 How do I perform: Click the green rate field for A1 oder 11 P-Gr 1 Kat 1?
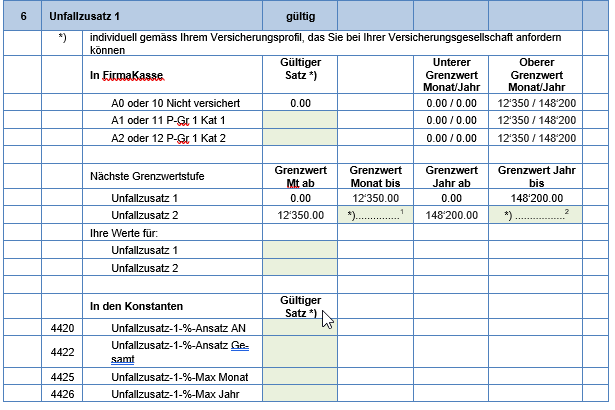[x=300, y=119]
